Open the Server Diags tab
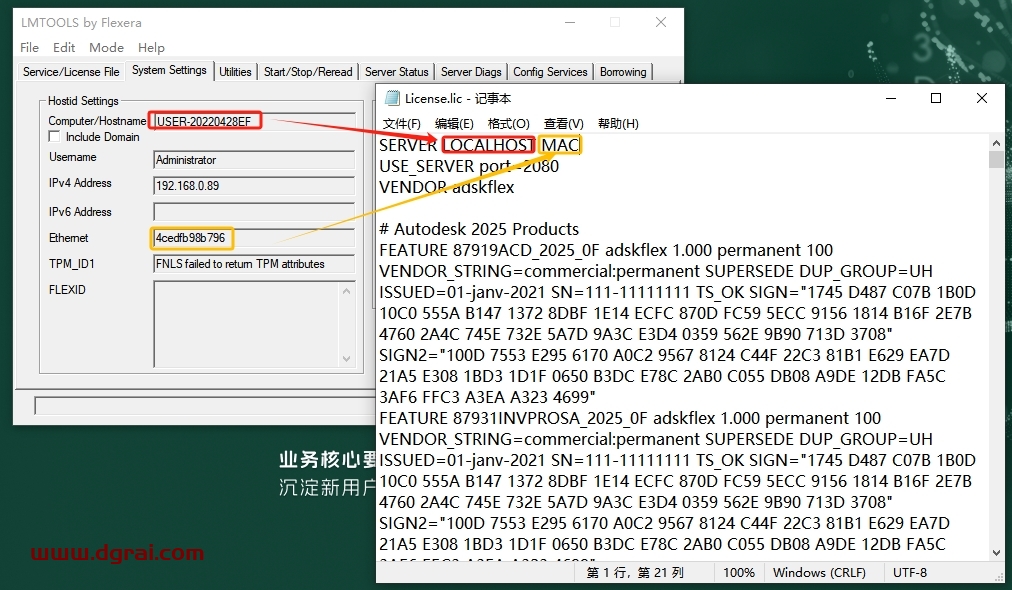The image size is (1012, 590). point(471,72)
